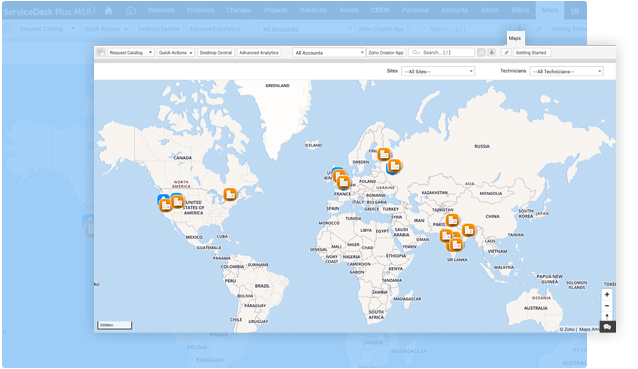The height and width of the screenshot is (369, 638).
Task: Open the reports chart icon in background header
Action: [575, 11]
